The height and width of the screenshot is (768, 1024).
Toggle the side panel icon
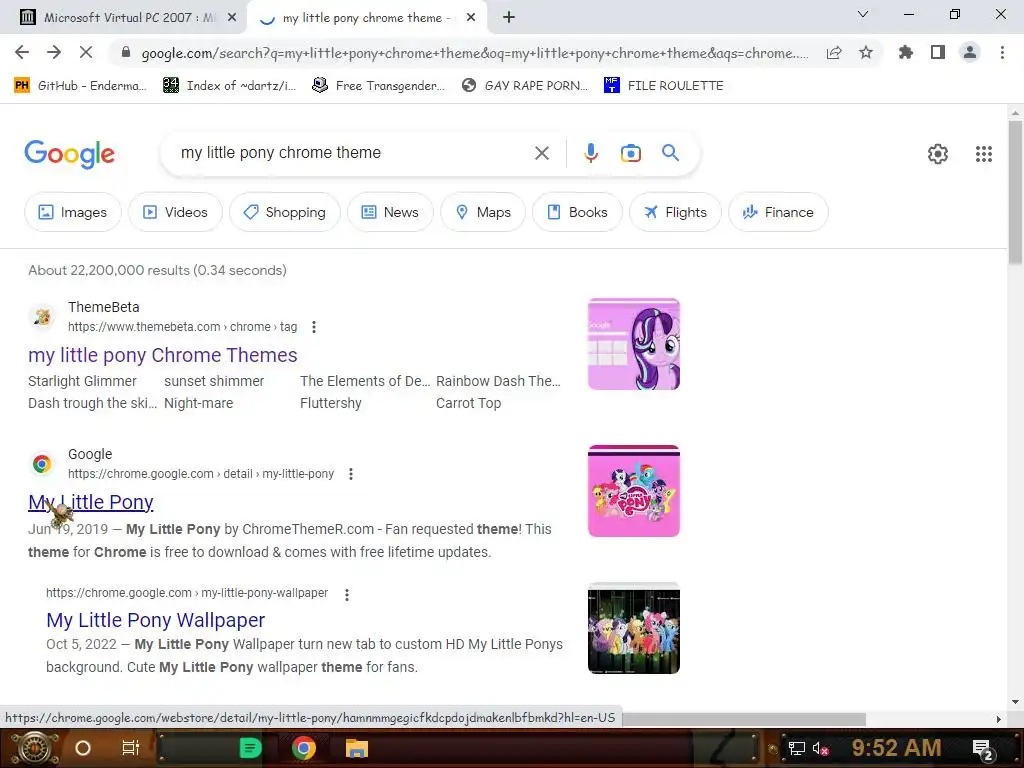pyautogui.click(x=938, y=52)
